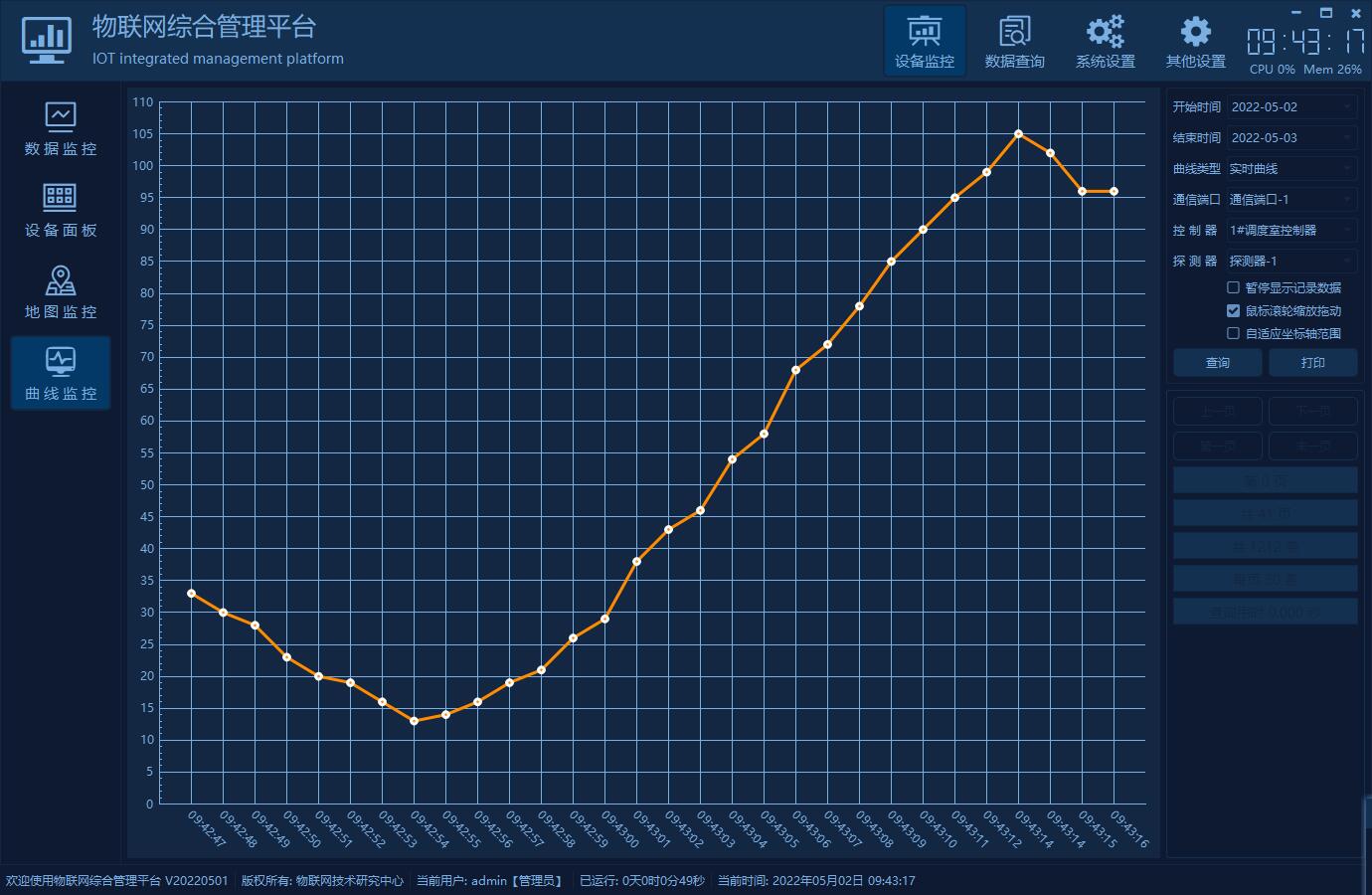Click the peak data point at value 105
1372x895 pixels.
1018,133
